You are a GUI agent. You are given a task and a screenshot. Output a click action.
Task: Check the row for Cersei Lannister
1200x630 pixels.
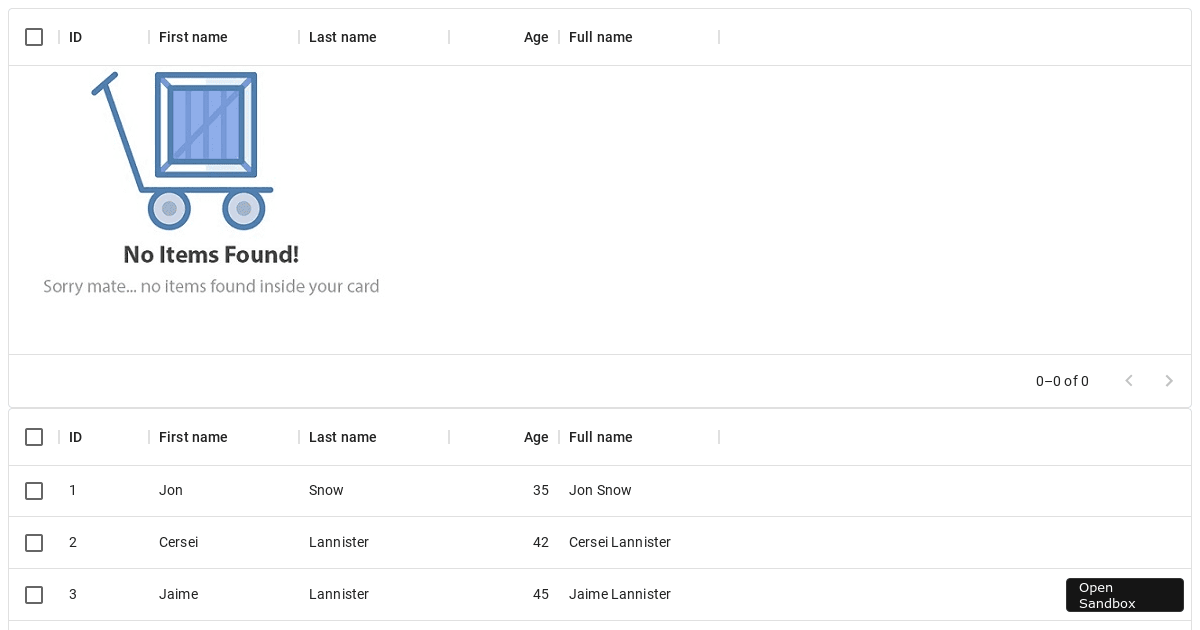[34, 543]
